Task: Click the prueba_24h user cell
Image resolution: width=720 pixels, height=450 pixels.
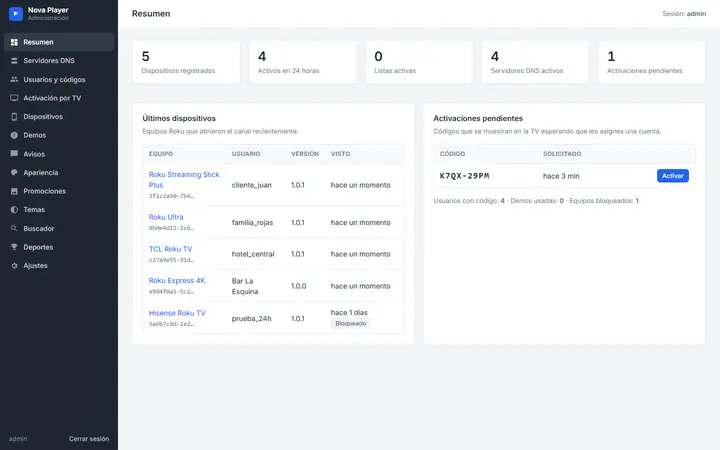Action: click(252, 318)
